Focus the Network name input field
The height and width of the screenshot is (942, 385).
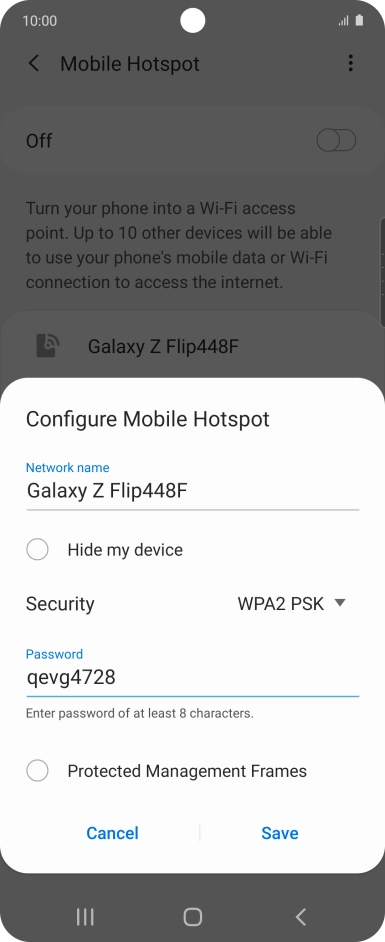pyautogui.click(x=192, y=491)
